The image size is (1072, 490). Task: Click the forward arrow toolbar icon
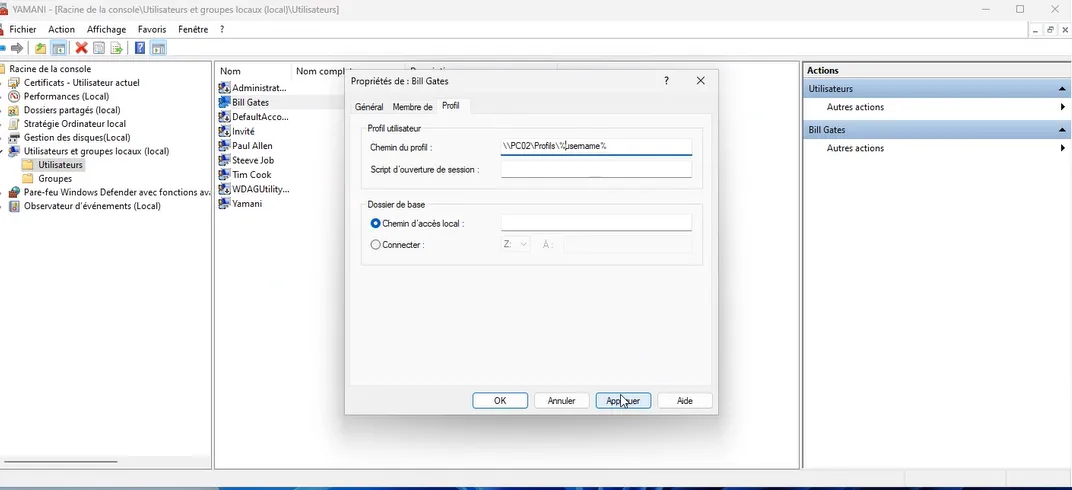17,48
